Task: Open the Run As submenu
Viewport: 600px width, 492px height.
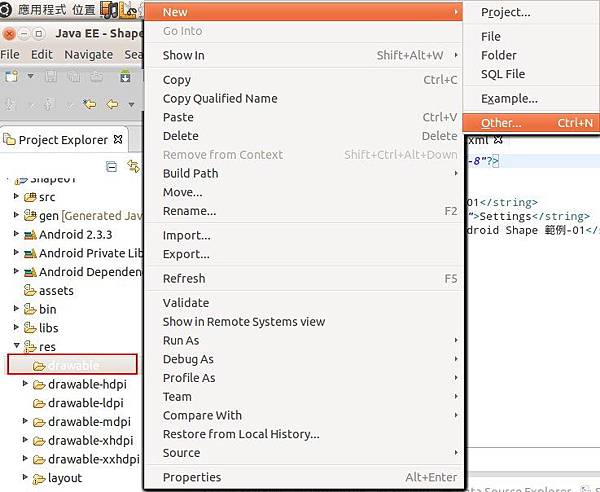Action: point(303,341)
